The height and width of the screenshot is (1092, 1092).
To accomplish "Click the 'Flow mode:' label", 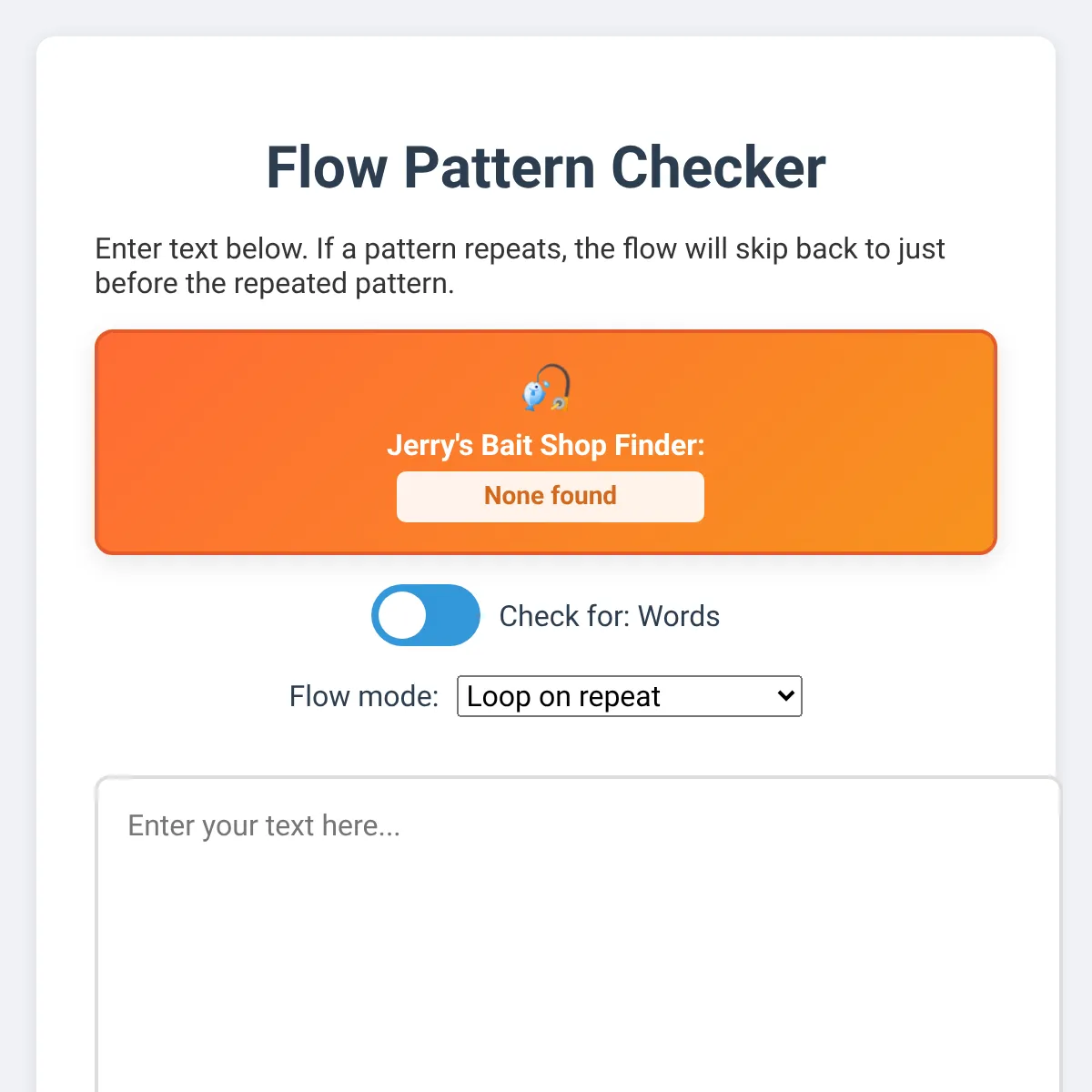I will tap(364, 696).
